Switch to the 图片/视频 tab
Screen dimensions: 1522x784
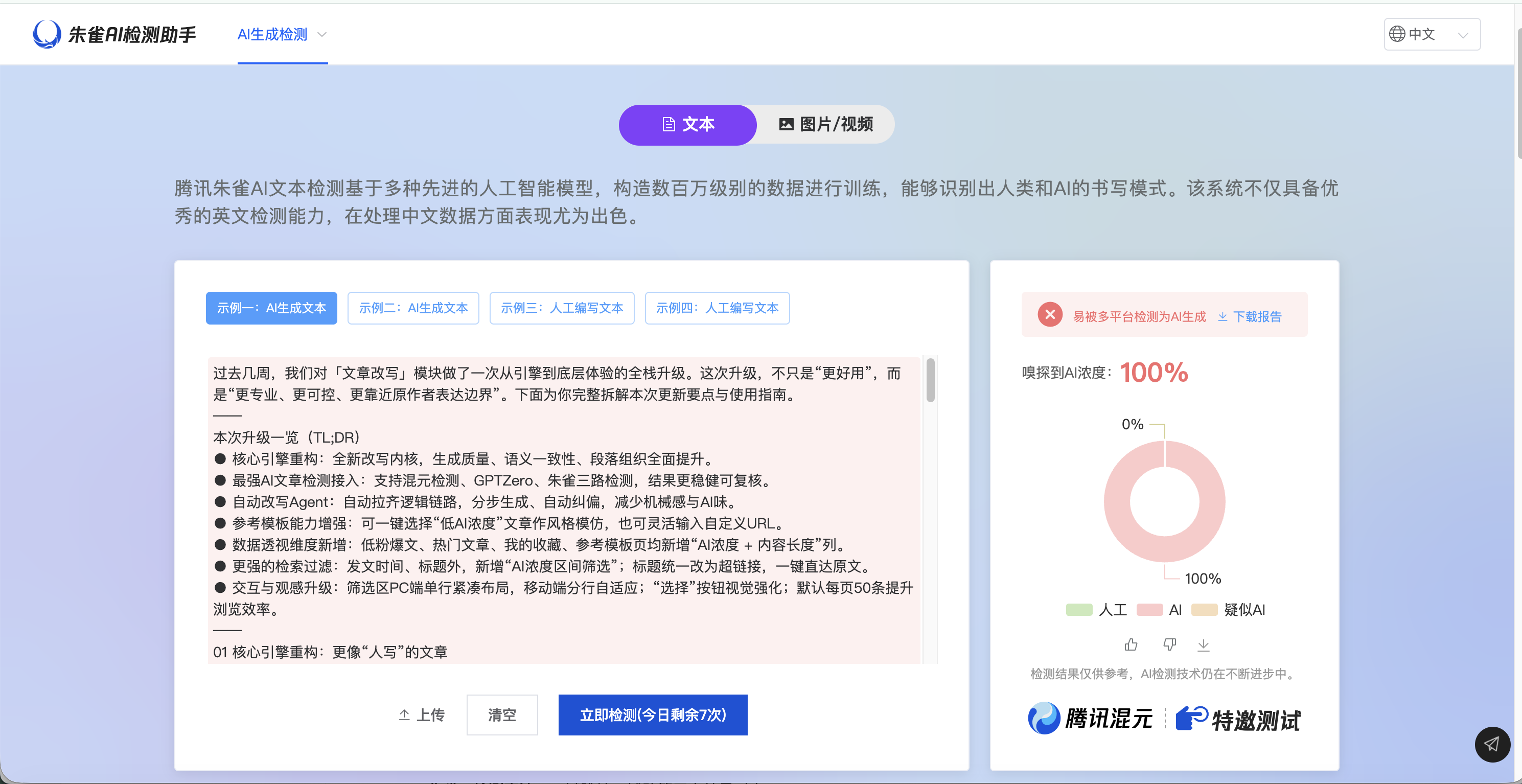point(826,124)
